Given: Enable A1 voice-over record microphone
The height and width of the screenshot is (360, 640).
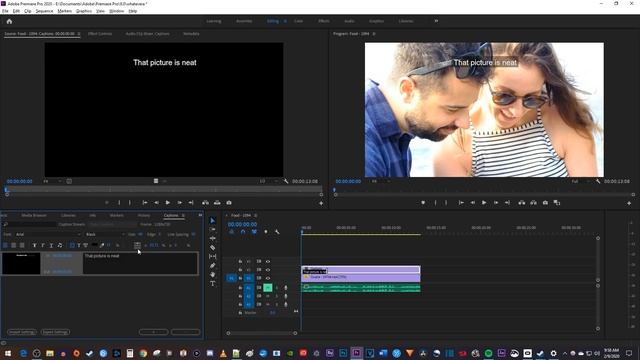Looking at the screenshot, I should (x=285, y=288).
